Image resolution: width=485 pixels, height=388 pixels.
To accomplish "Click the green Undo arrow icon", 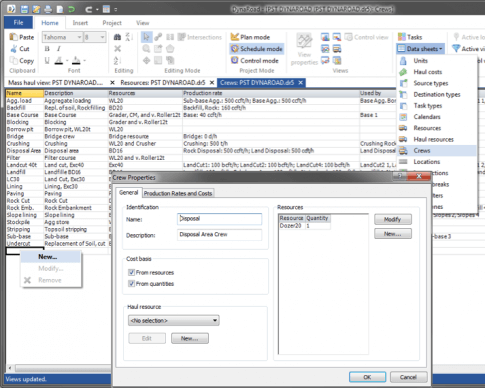I will (x=72, y=9).
